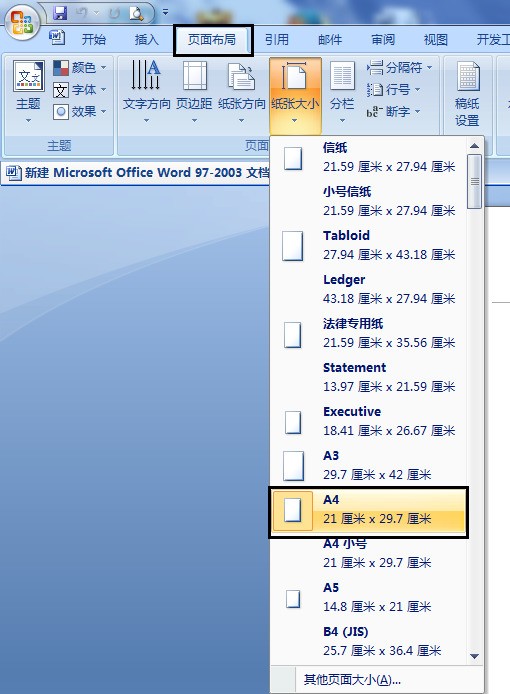Click the paper list scroll up arrow

(x=475, y=146)
